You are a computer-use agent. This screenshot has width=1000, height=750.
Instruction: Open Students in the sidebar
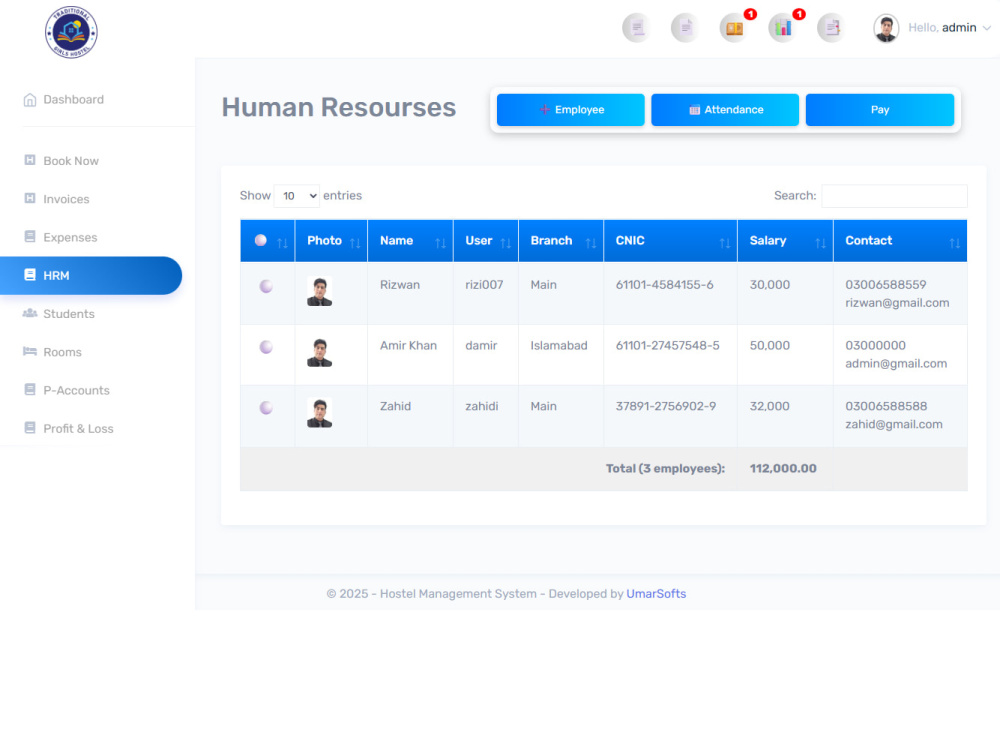click(69, 314)
